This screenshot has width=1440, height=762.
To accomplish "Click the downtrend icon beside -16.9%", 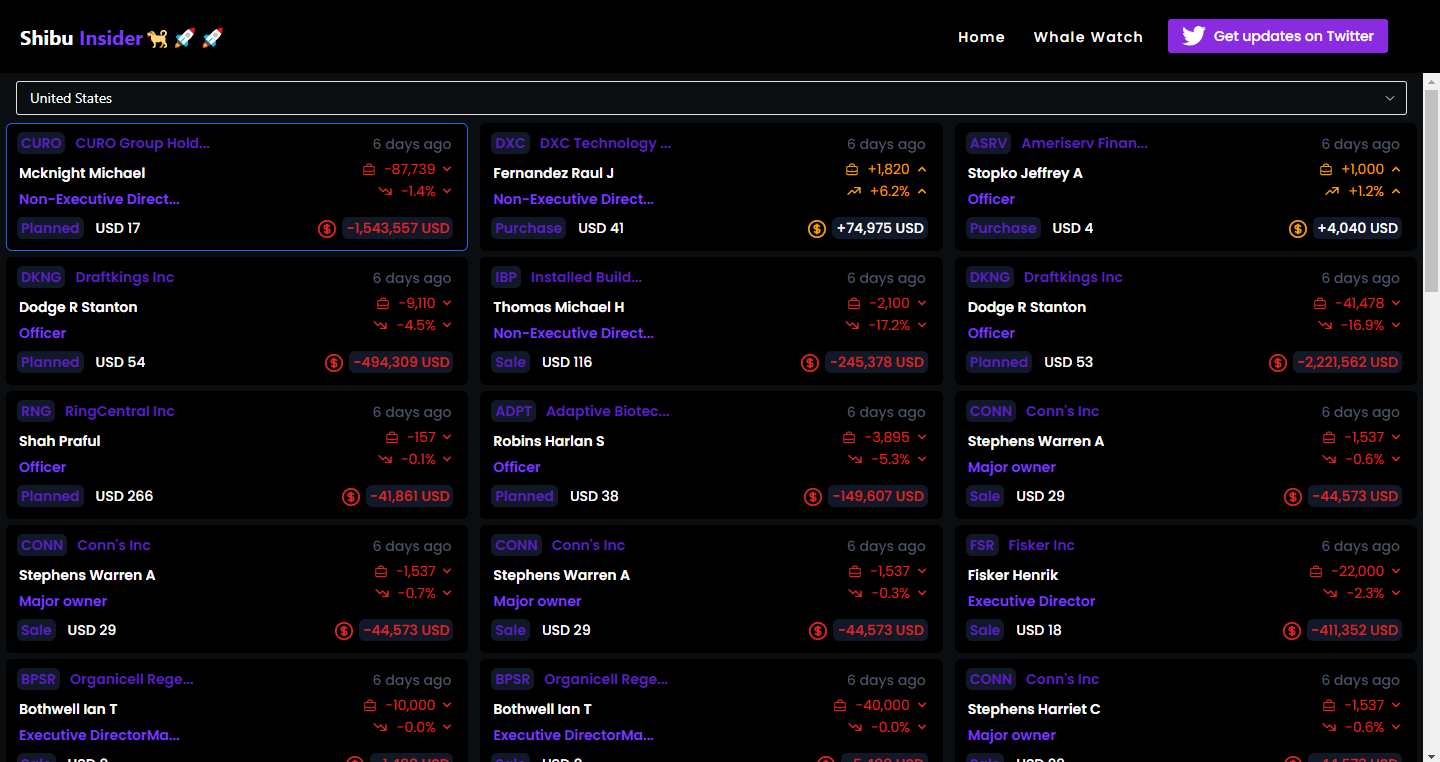I will (x=1326, y=325).
